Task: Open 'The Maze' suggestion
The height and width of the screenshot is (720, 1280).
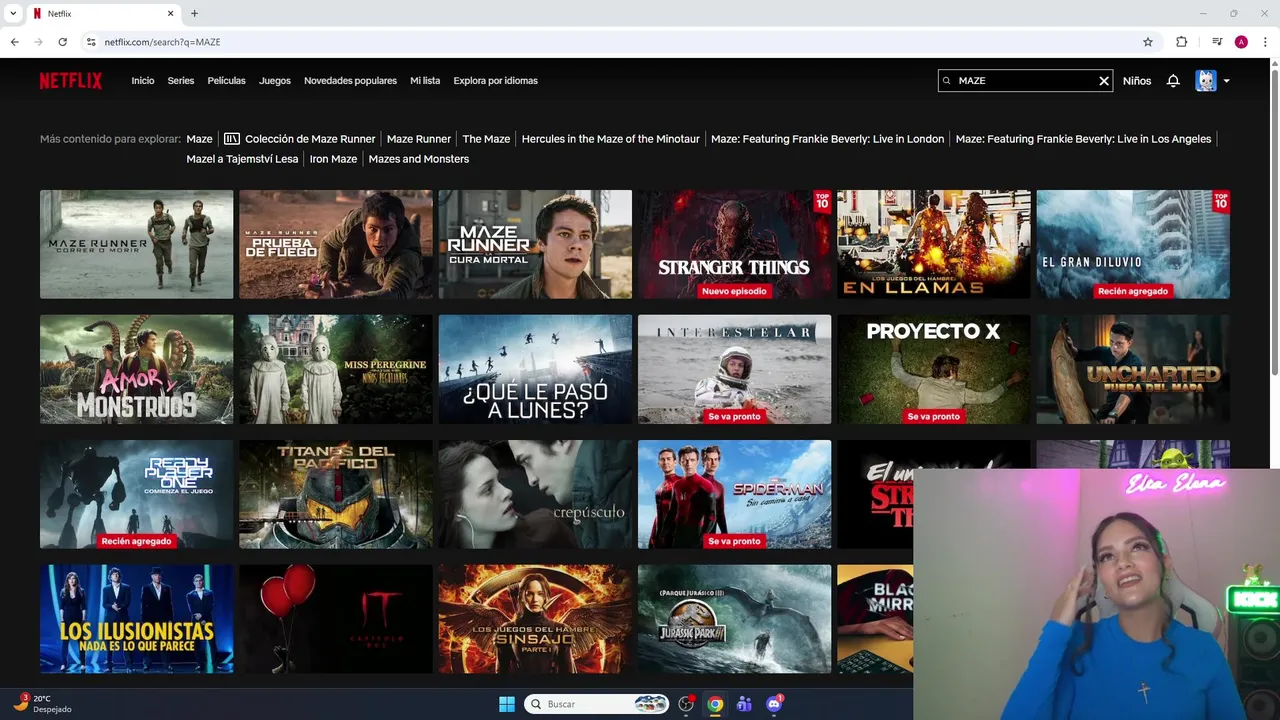Action: click(486, 139)
